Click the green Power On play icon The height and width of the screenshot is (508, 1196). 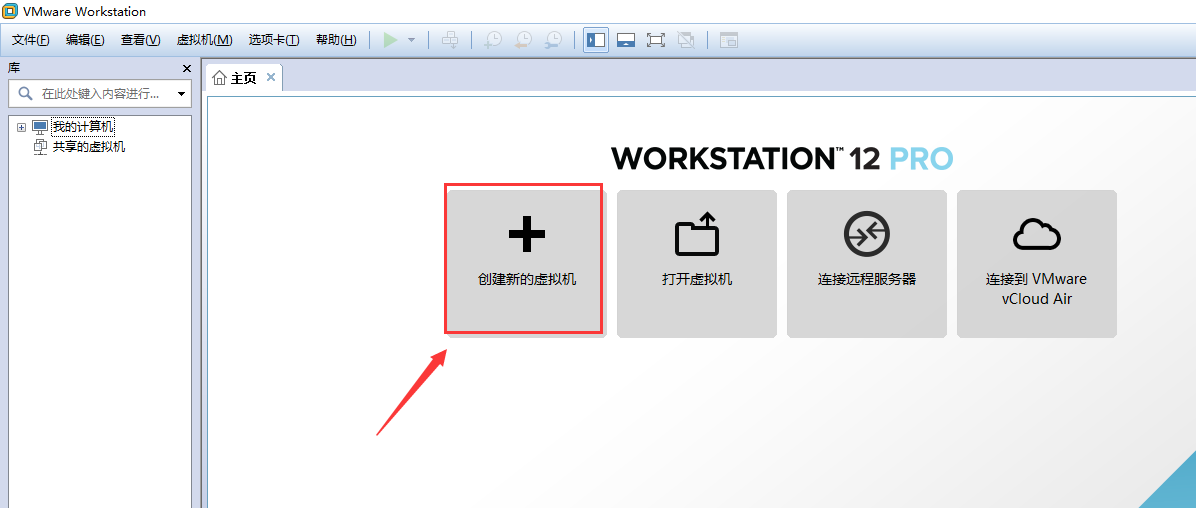coord(391,40)
